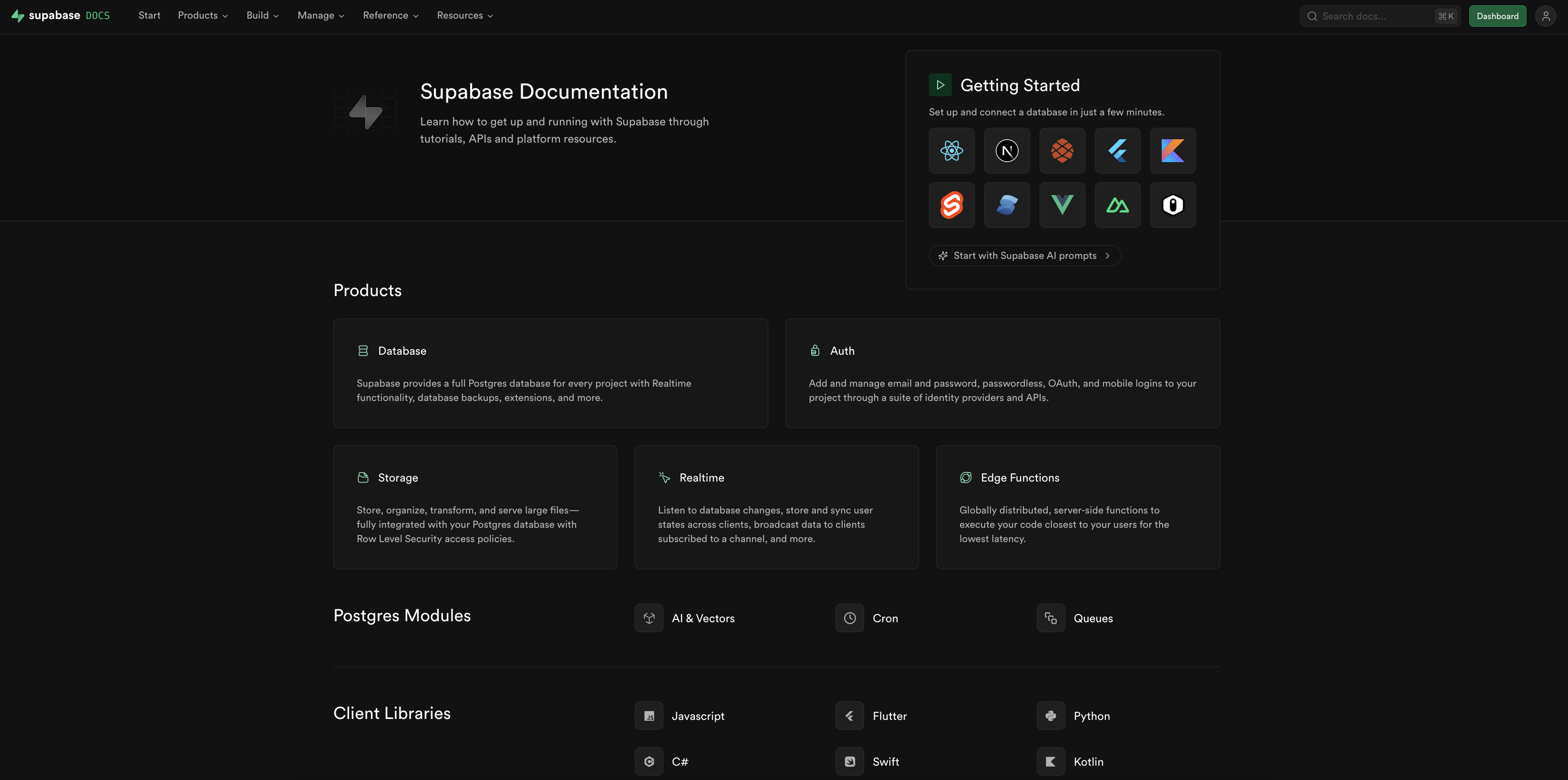Choose the Vue quickstart icon
1568x780 pixels.
coord(1062,205)
